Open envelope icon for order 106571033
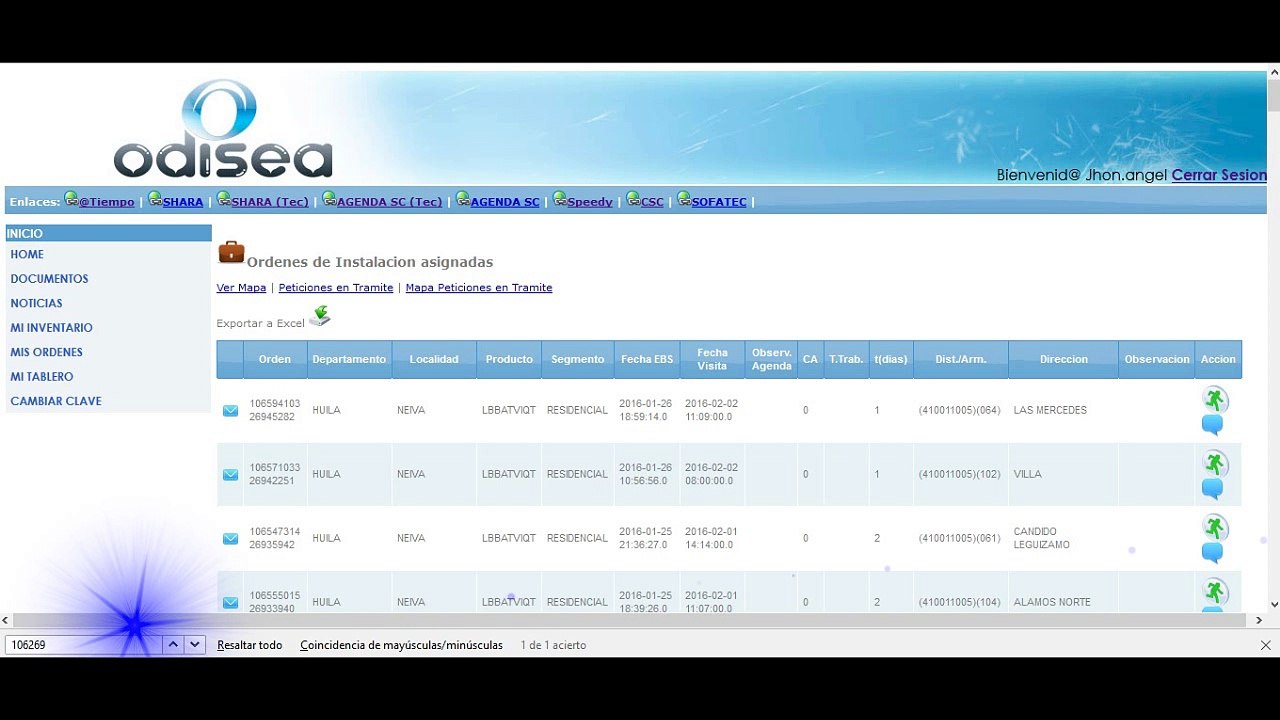The height and width of the screenshot is (720, 1280). coord(231,475)
